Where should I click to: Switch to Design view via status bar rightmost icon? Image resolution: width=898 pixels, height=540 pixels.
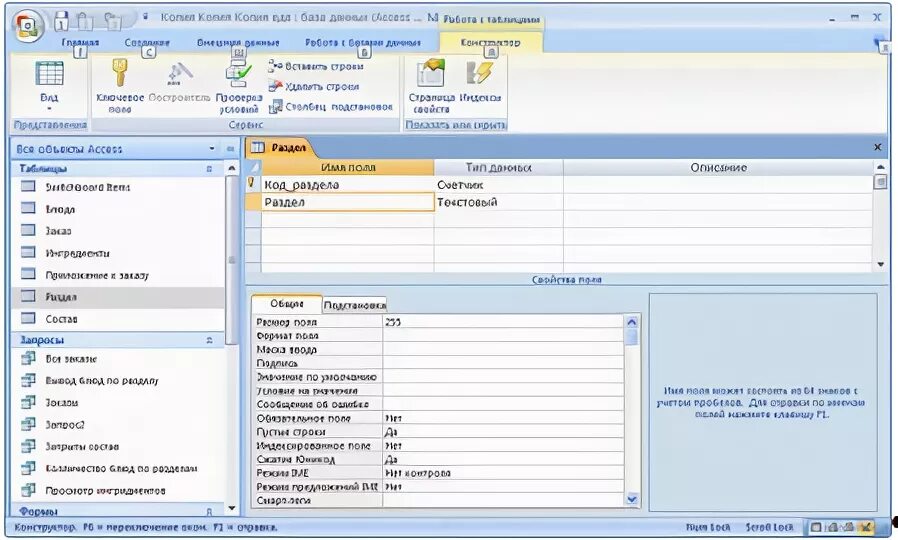[867, 527]
